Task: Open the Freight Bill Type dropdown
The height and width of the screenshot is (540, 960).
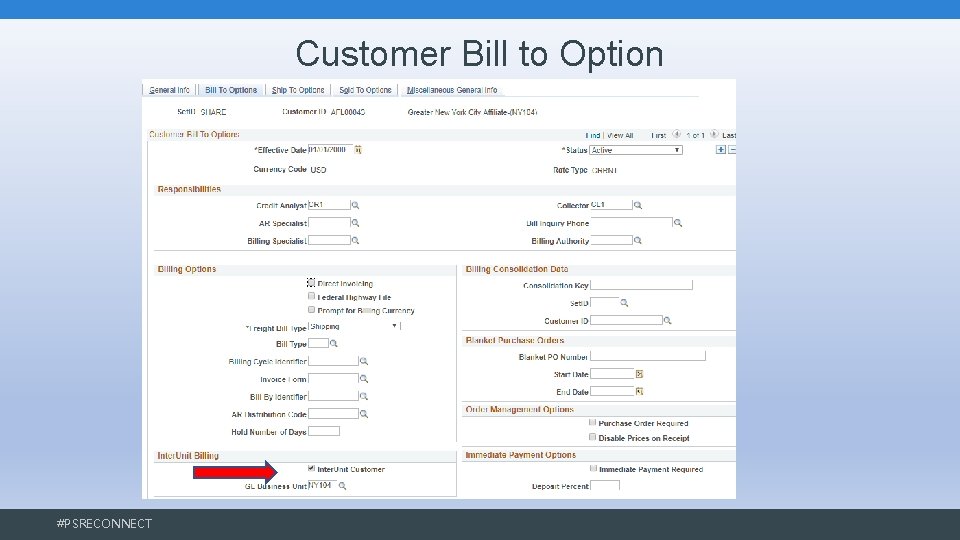Action: point(354,326)
